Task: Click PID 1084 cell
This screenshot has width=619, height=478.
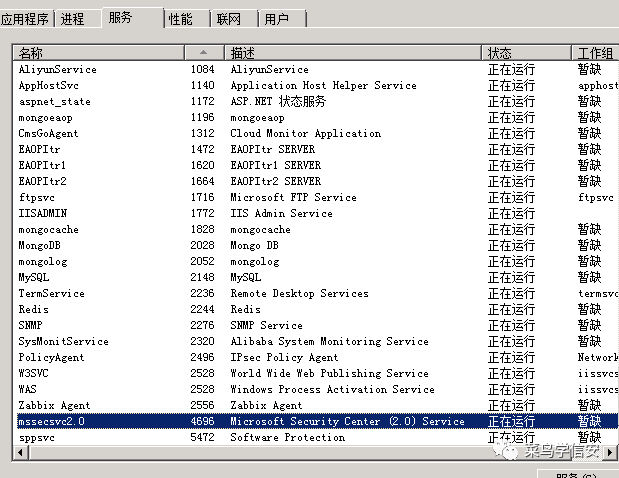Action: 202,69
